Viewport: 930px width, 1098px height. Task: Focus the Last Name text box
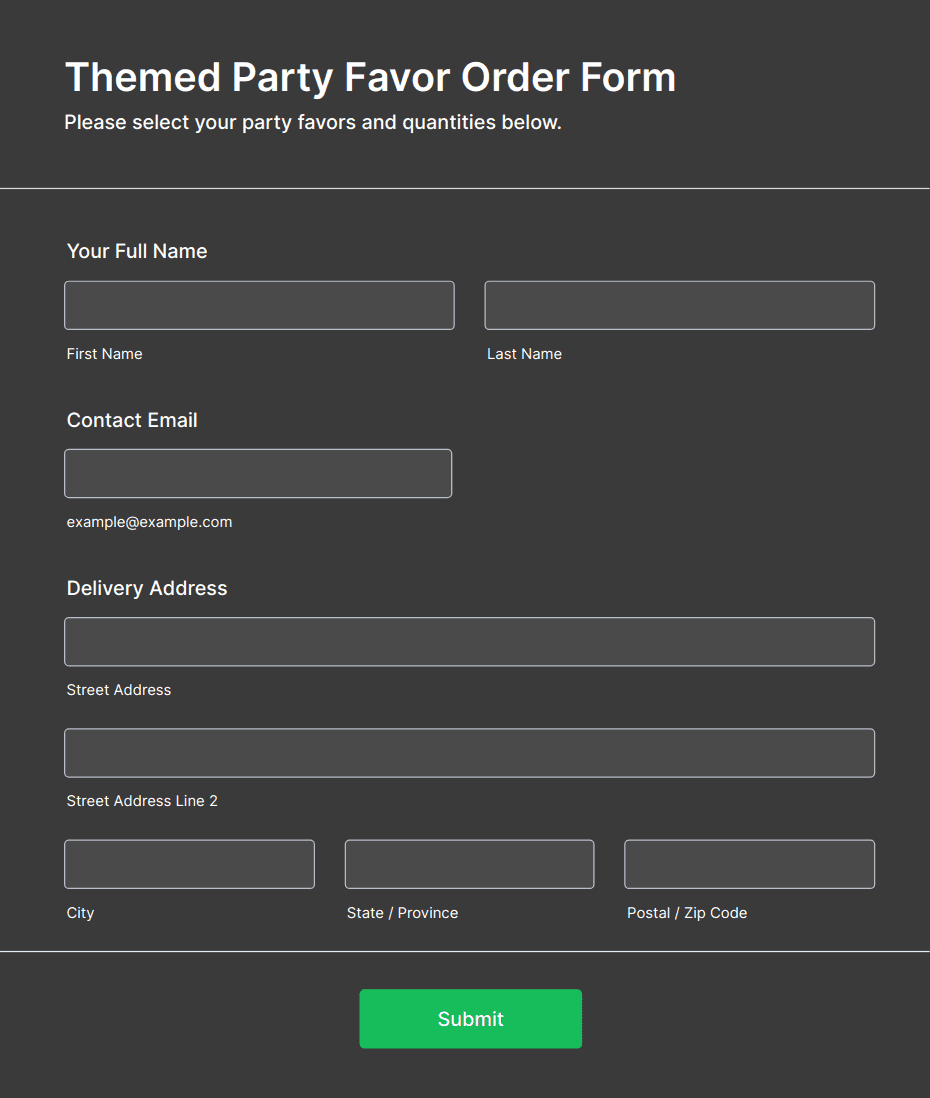click(x=679, y=305)
